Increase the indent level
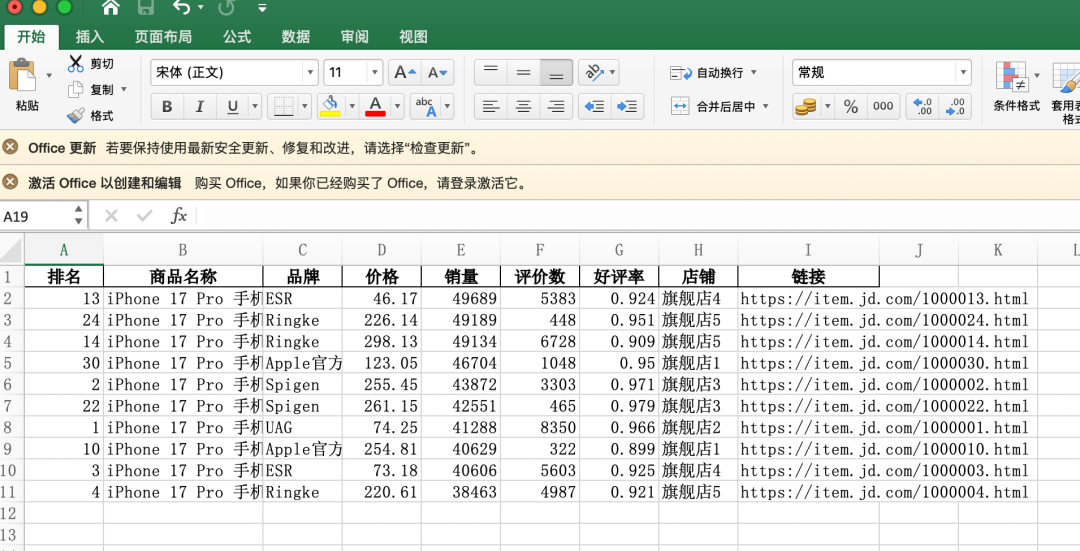This screenshot has width=1080, height=551. point(627,106)
